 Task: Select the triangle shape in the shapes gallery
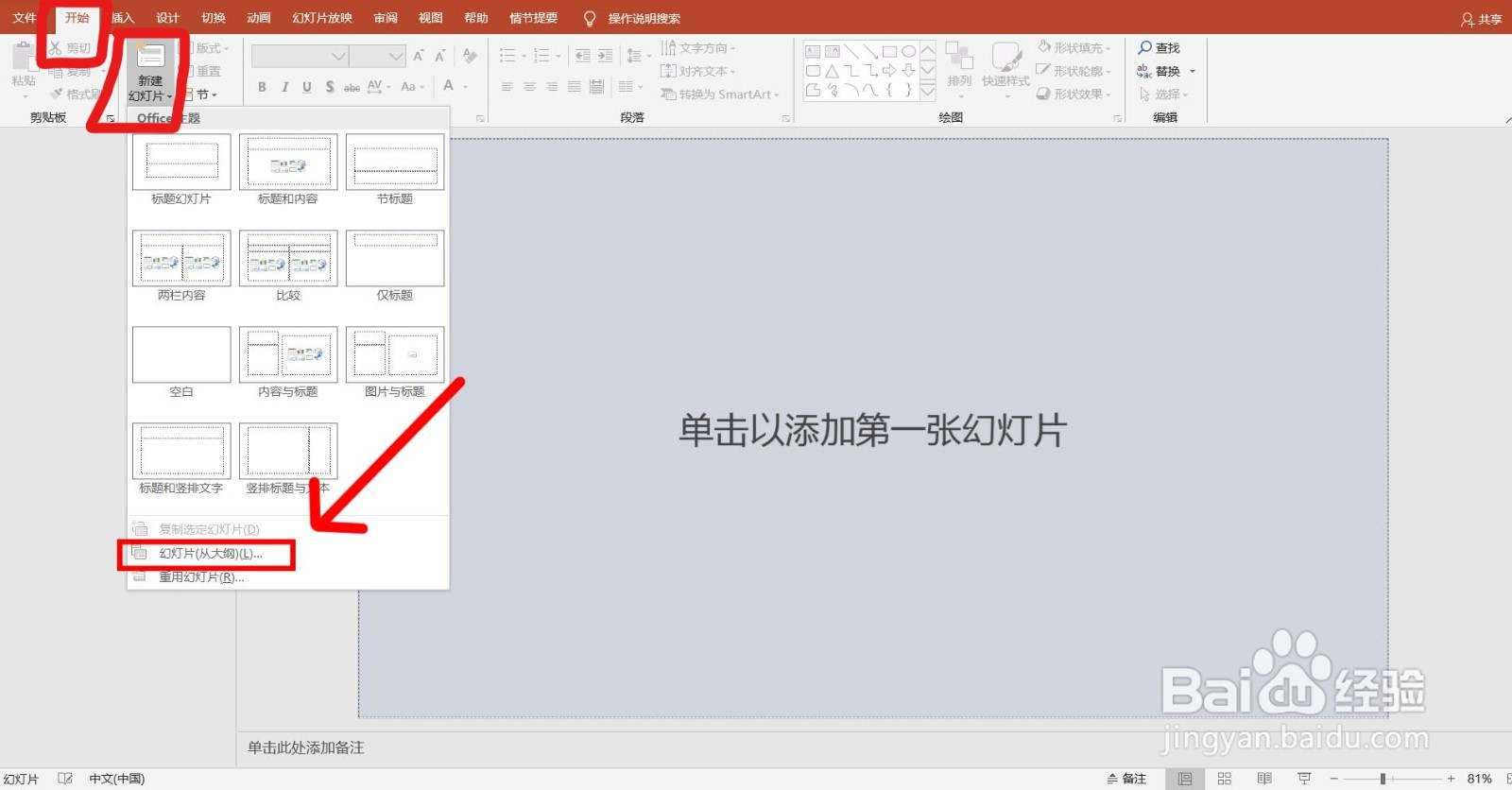tap(832, 71)
